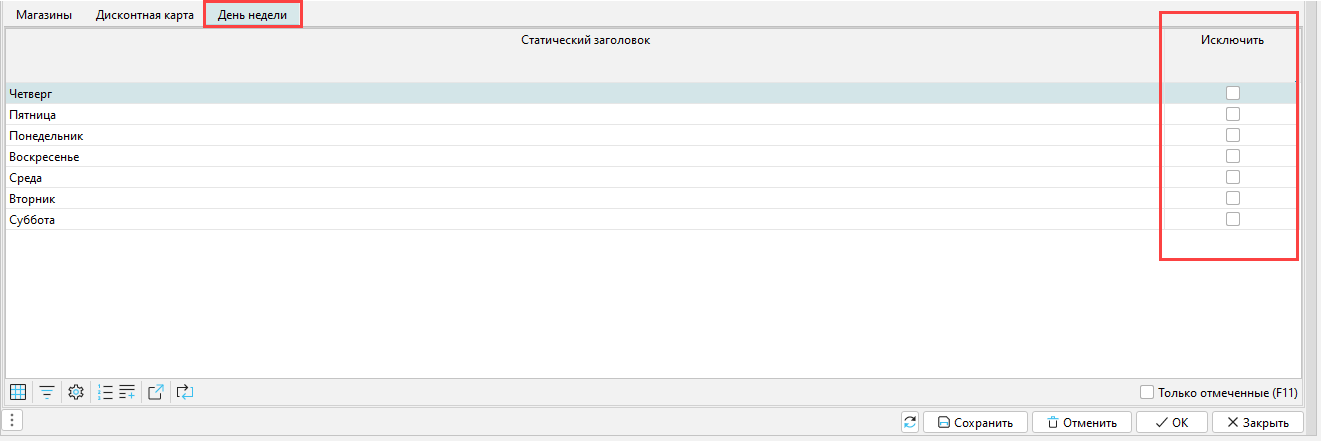The image size is (1321, 441).
Task: Enable Исключить for Суббота
Action: click(x=1233, y=219)
